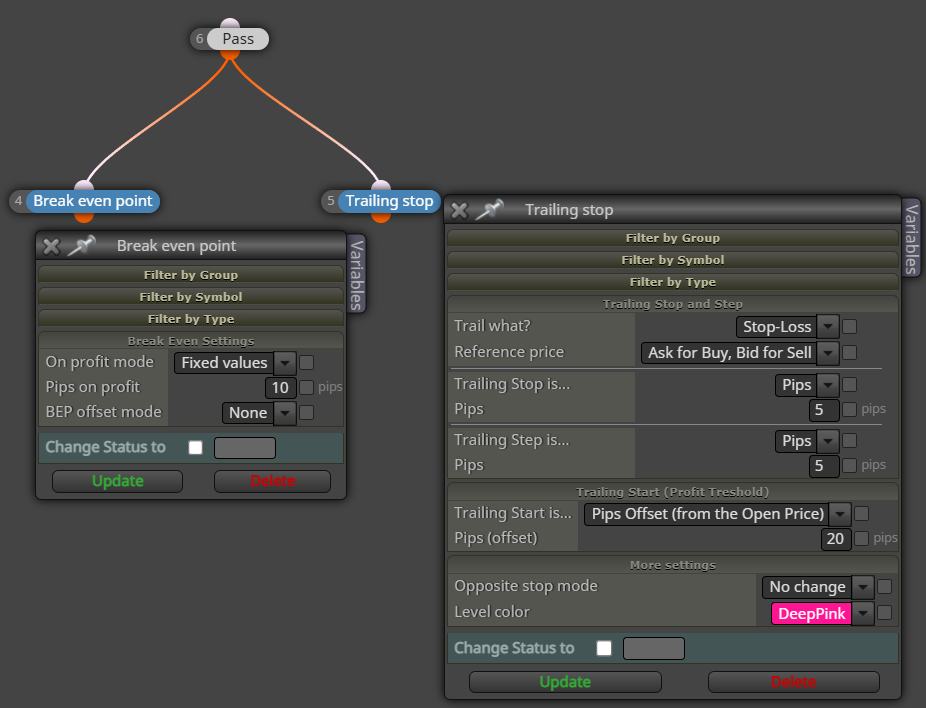Screen dimensions: 926x708
Task: Click status field in Trailing stop panel
Action: [654, 648]
